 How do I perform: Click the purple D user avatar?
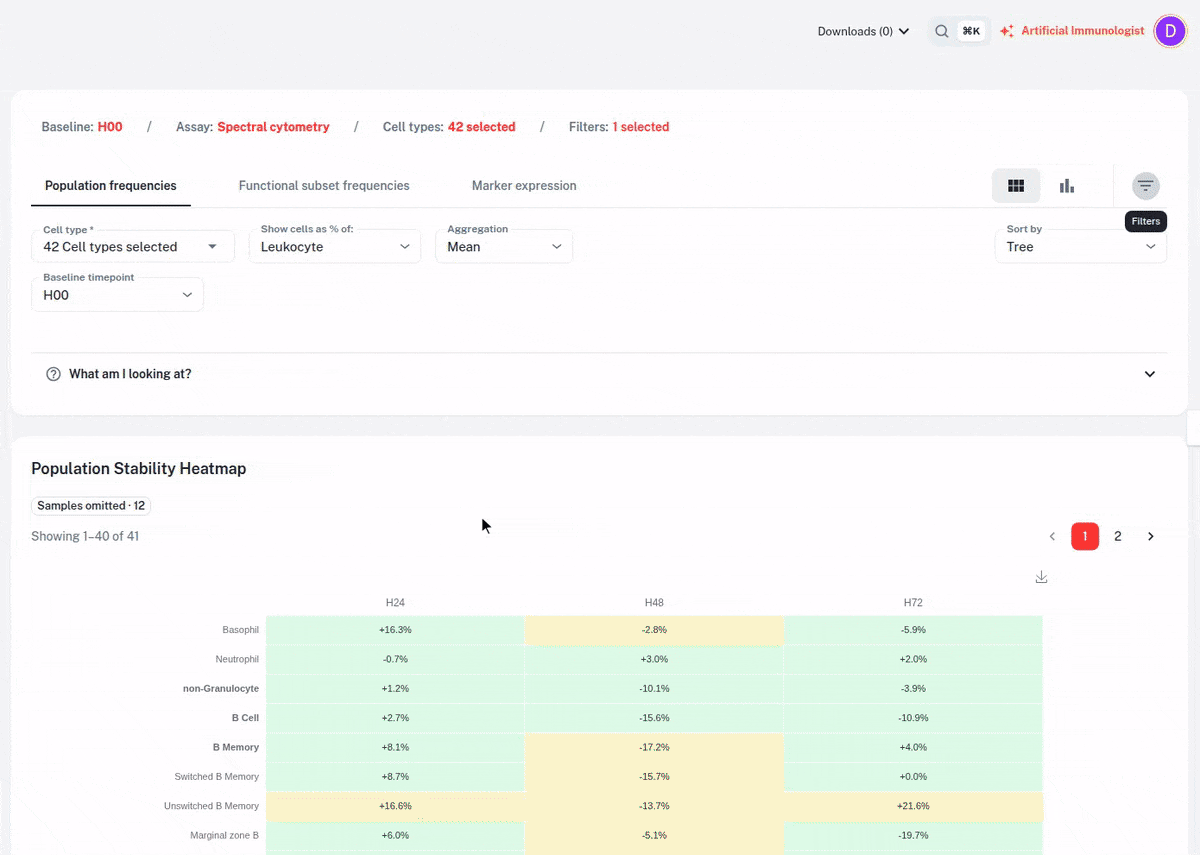tap(1170, 31)
